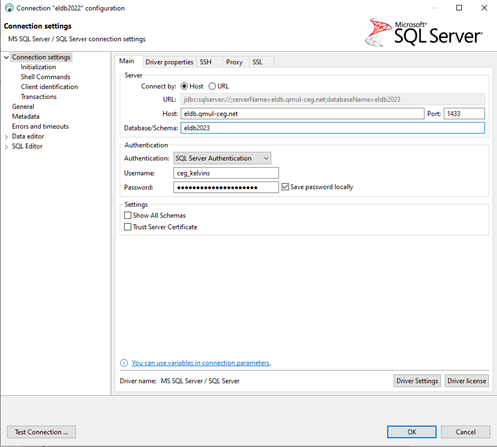The width and height of the screenshot is (497, 447).
Task: Click the DBeaver icon in title bar
Action: coord(9,8)
